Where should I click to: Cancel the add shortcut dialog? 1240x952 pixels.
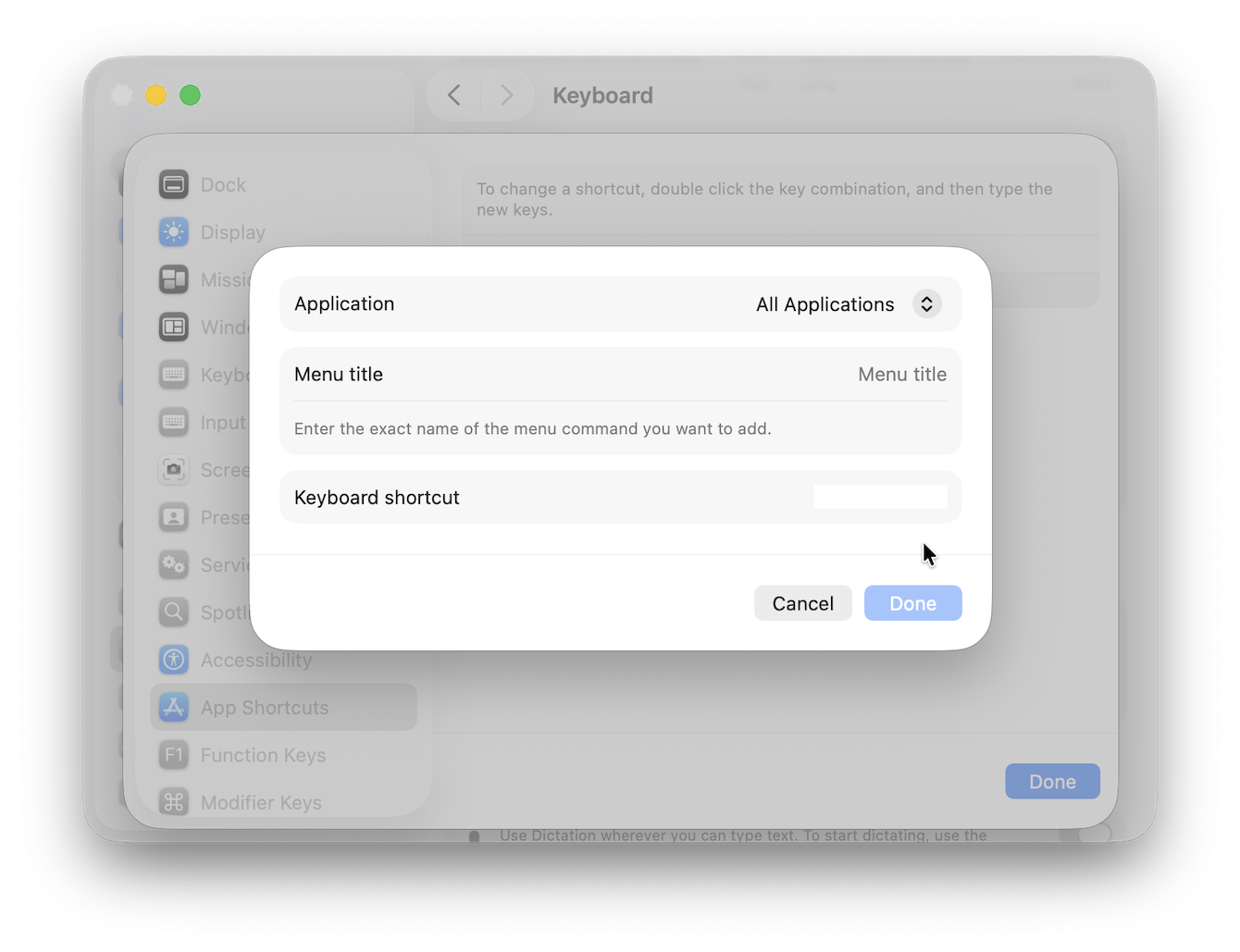point(802,602)
